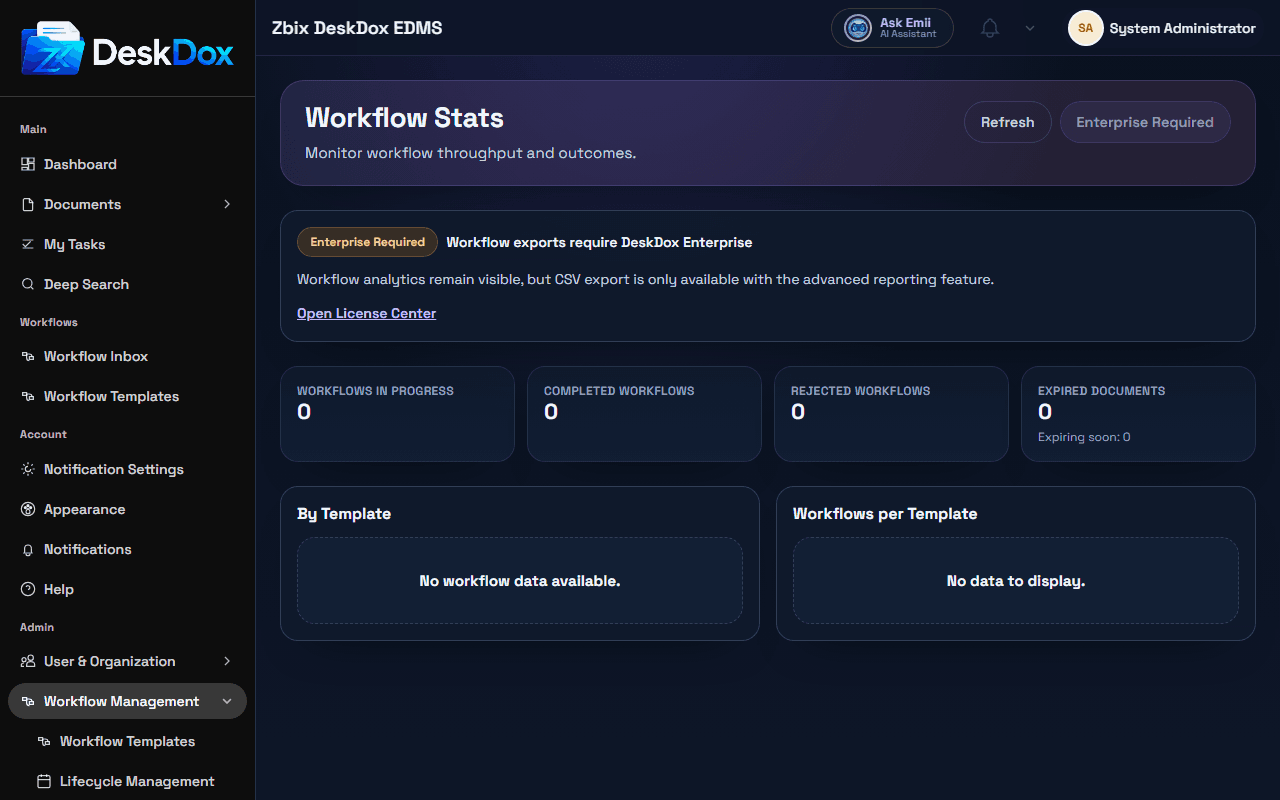Click the Notifications bell icon in sidebar
This screenshot has height=800, width=1280.
(28, 549)
